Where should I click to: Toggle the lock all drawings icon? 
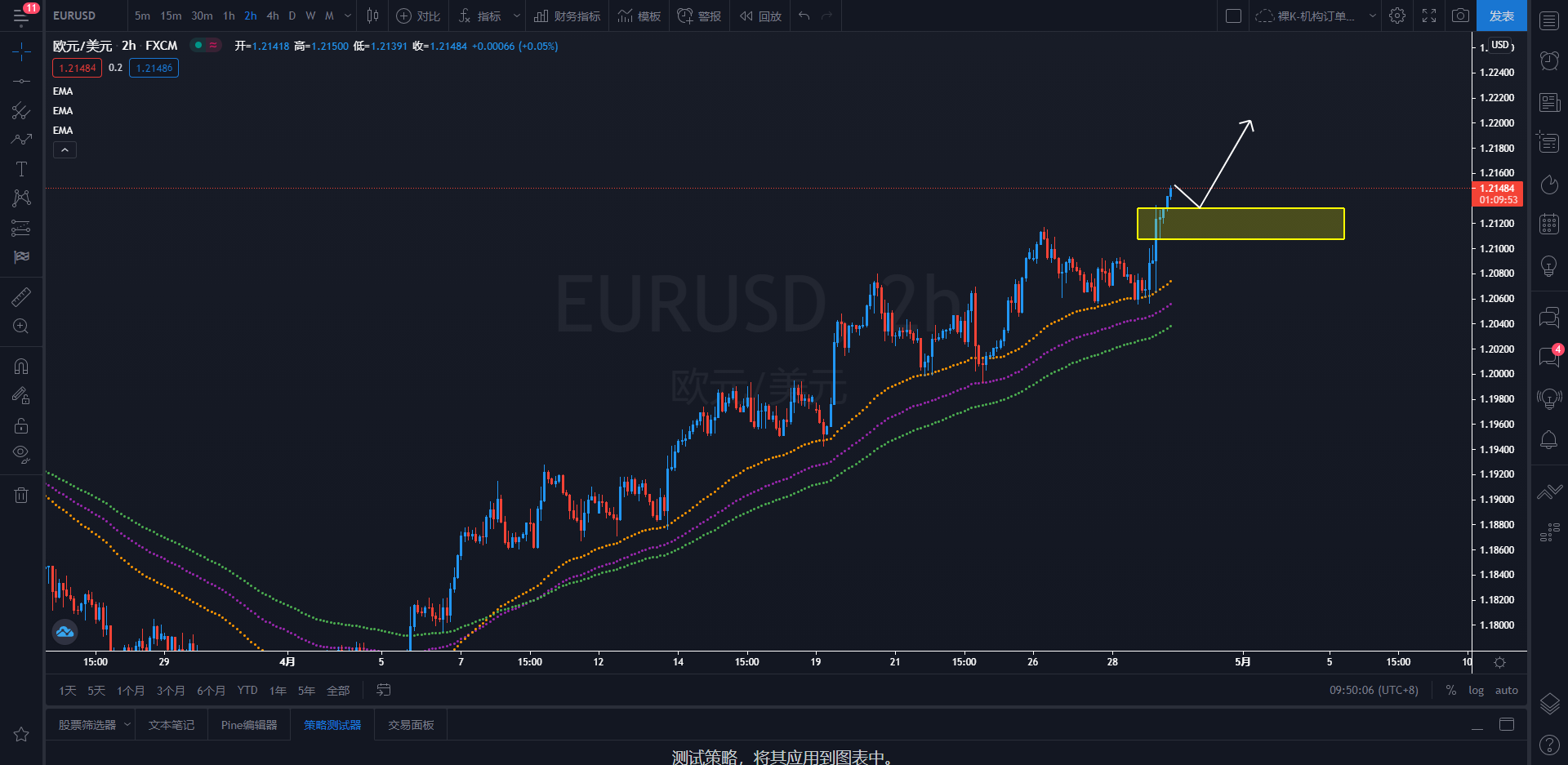[x=21, y=425]
